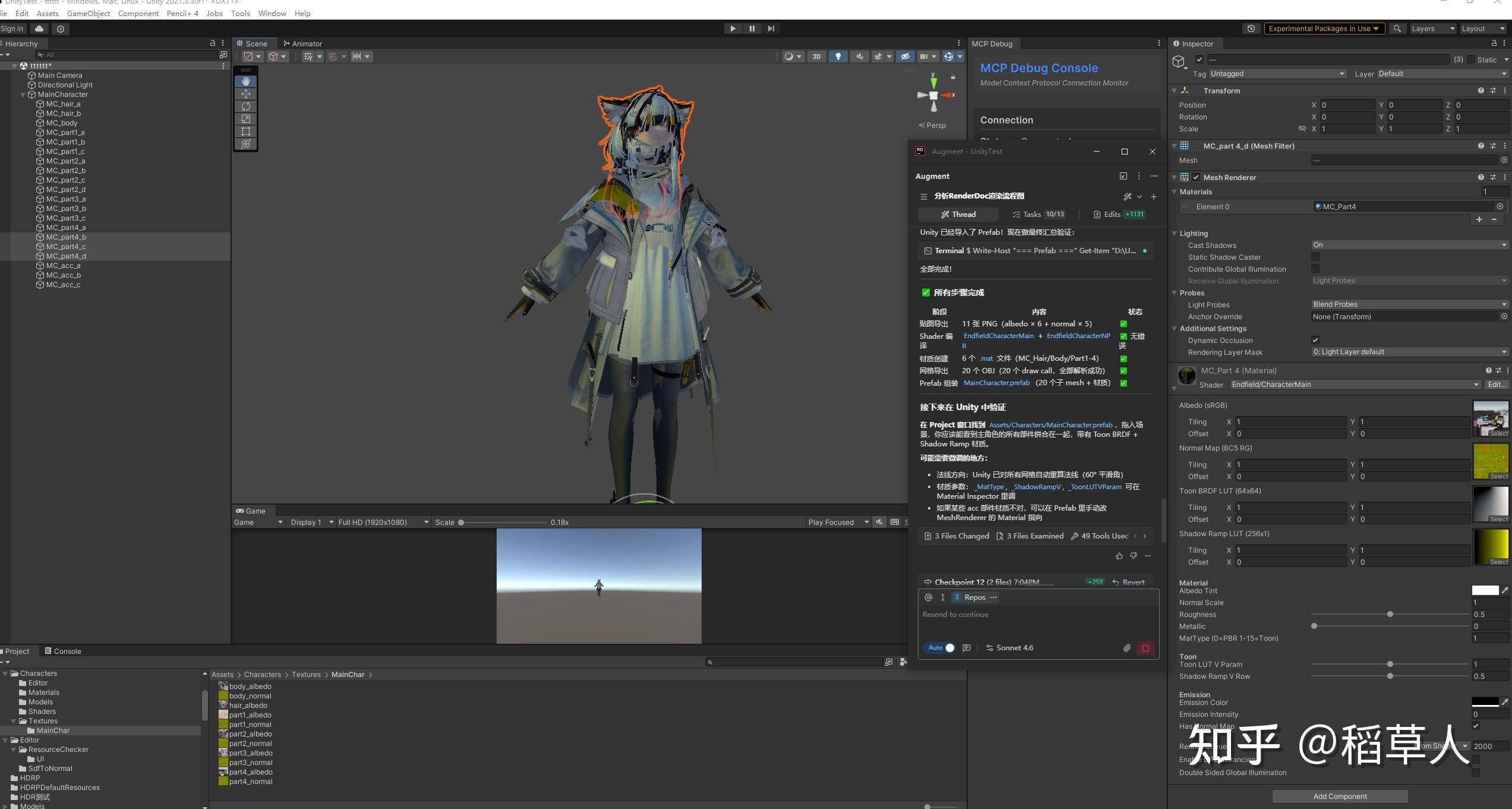Lock the Hierarchy panel
Image resolution: width=1512 pixels, height=809 pixels.
213,43
